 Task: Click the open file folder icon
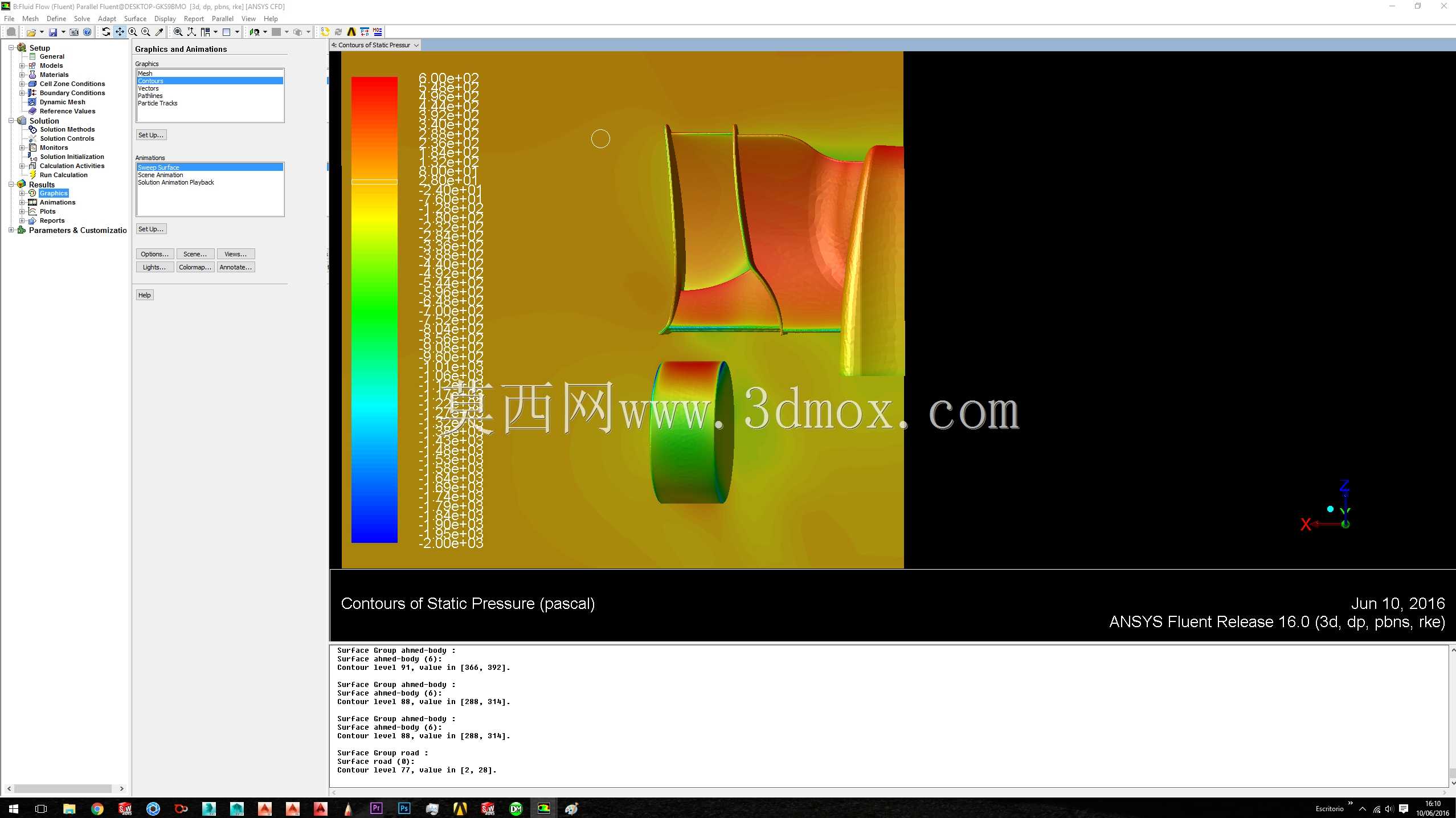(x=31, y=32)
